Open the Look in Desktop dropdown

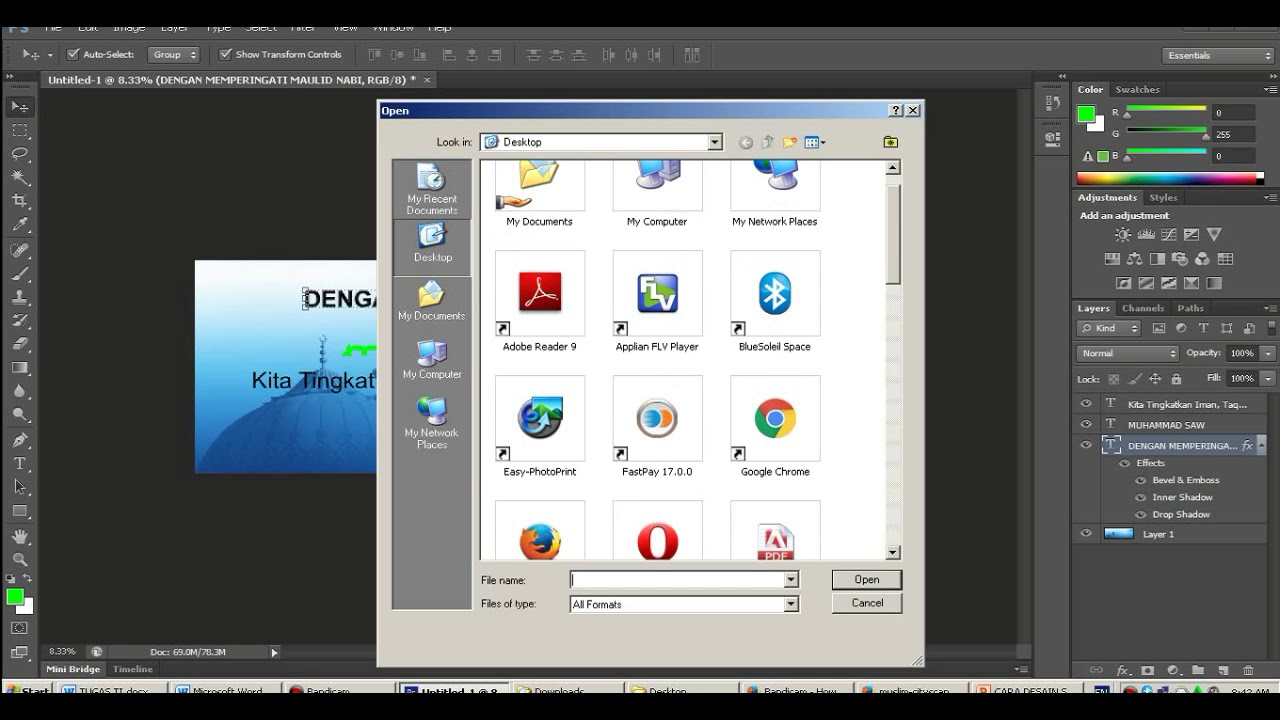point(715,142)
